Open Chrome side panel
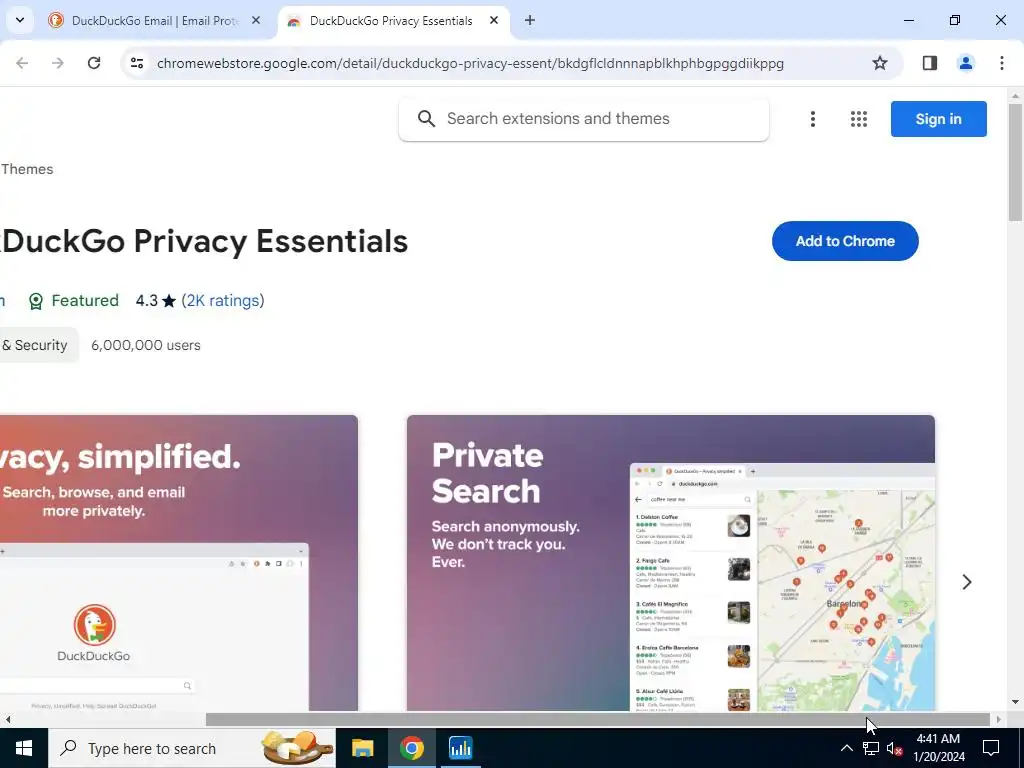The height and width of the screenshot is (768, 1024). 930,63
